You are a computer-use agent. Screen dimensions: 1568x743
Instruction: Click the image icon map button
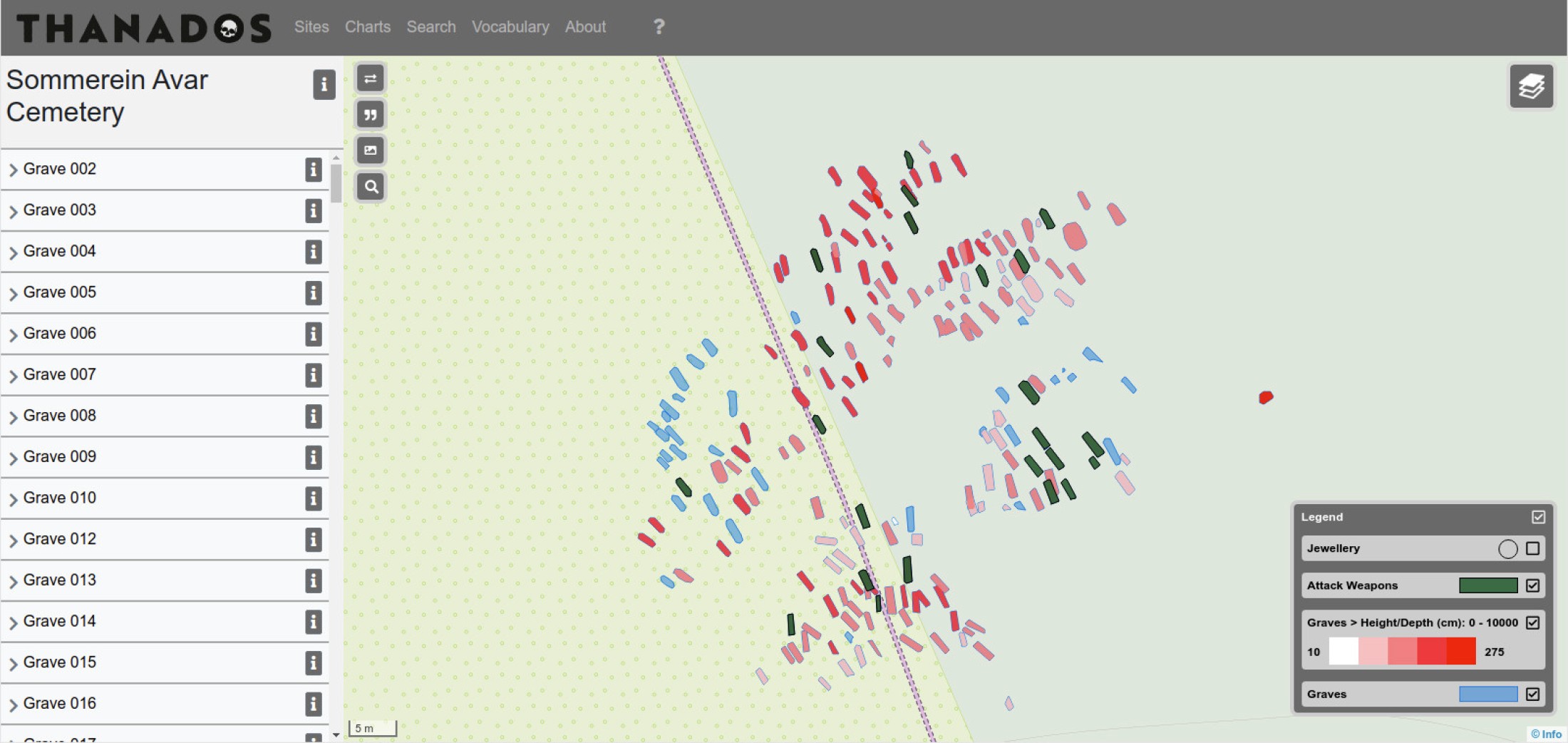[371, 150]
